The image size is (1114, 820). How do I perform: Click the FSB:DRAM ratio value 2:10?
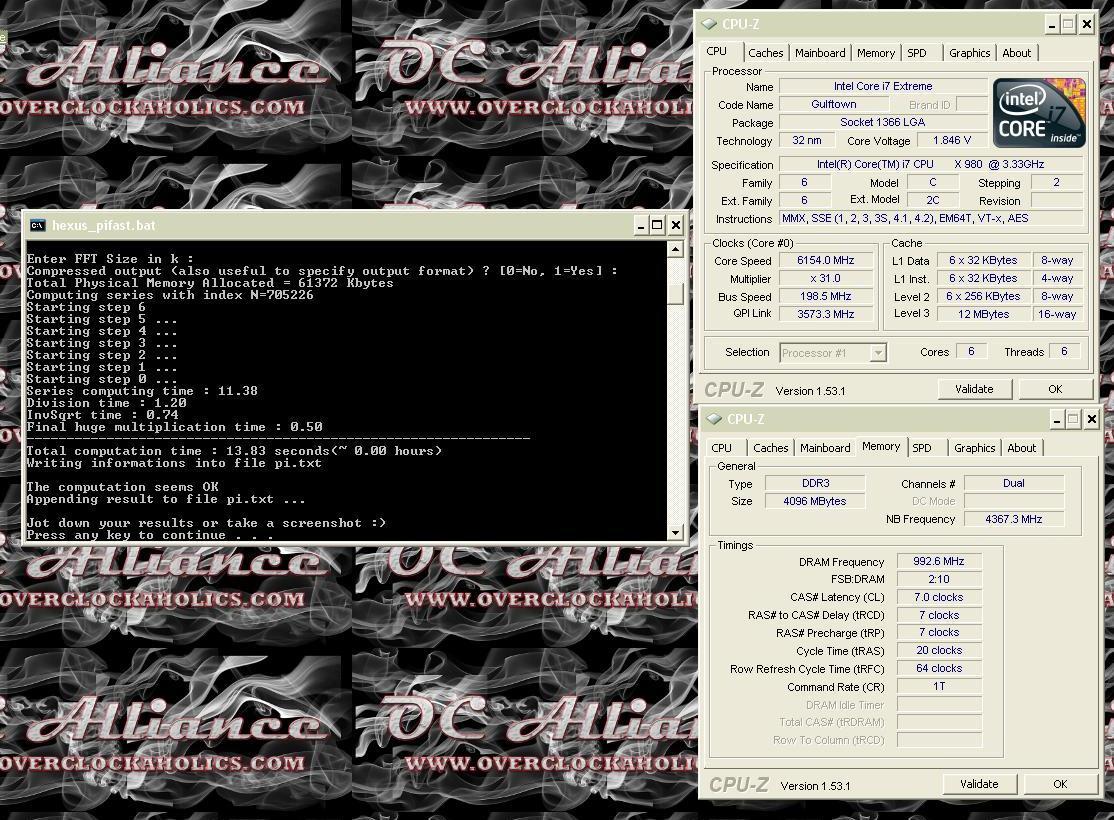pyautogui.click(x=939, y=579)
